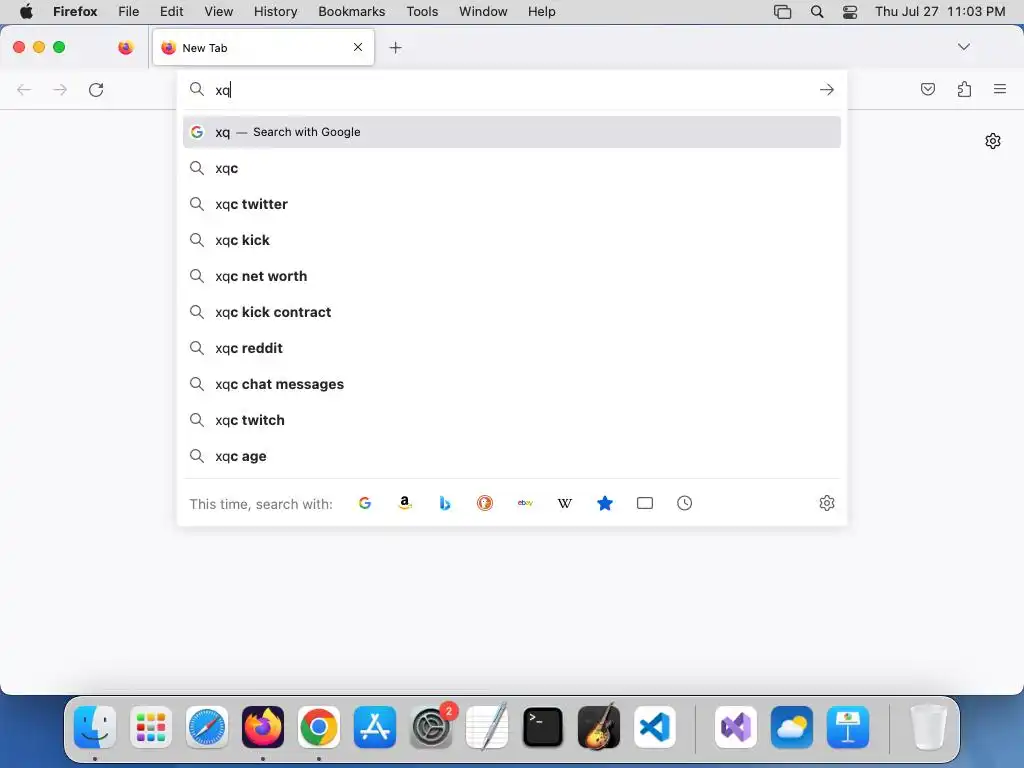This screenshot has width=1024, height=768.
Task: Open the Edit menu
Action: pyautogui.click(x=171, y=12)
